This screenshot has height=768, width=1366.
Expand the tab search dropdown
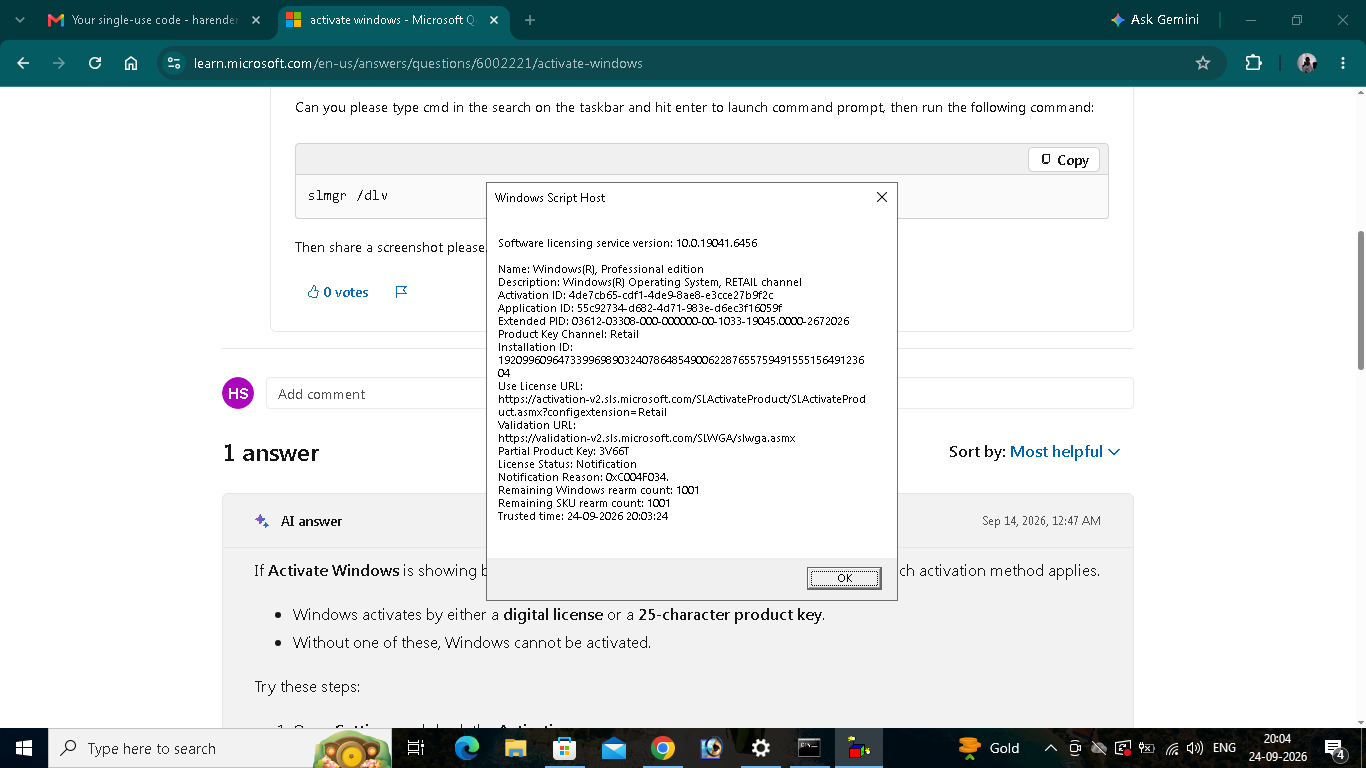coord(19,20)
